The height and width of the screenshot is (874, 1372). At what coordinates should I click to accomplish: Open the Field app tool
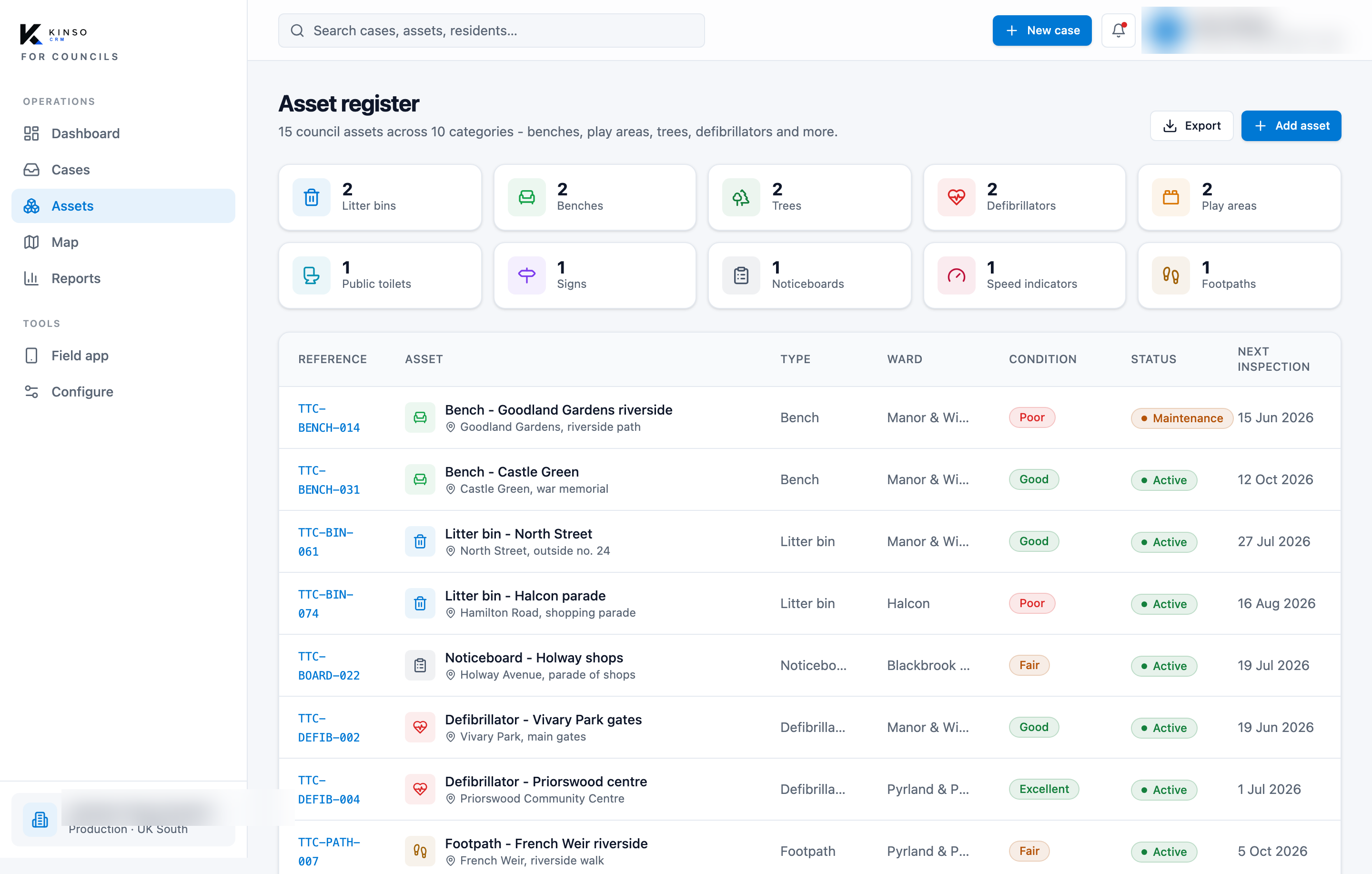(123, 355)
